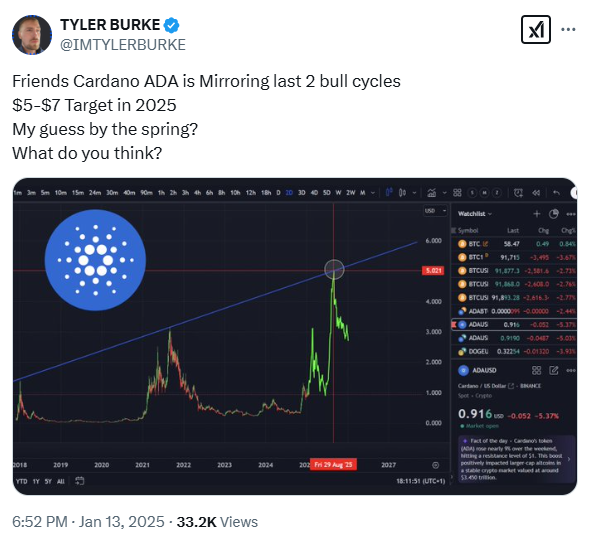Click the edit note icon beside ADAUSD
This screenshot has height=538, width=594.
(x=553, y=370)
